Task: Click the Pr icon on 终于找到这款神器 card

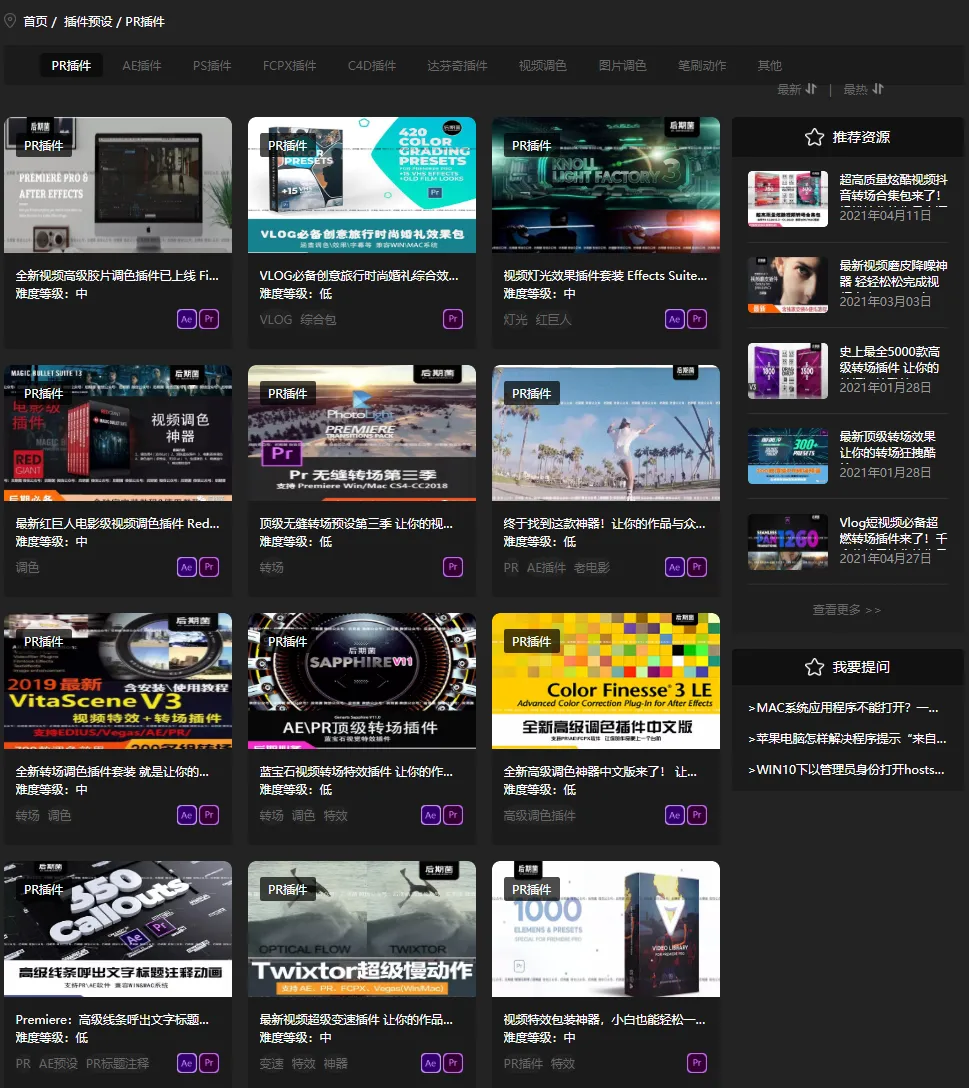Action: [x=697, y=567]
